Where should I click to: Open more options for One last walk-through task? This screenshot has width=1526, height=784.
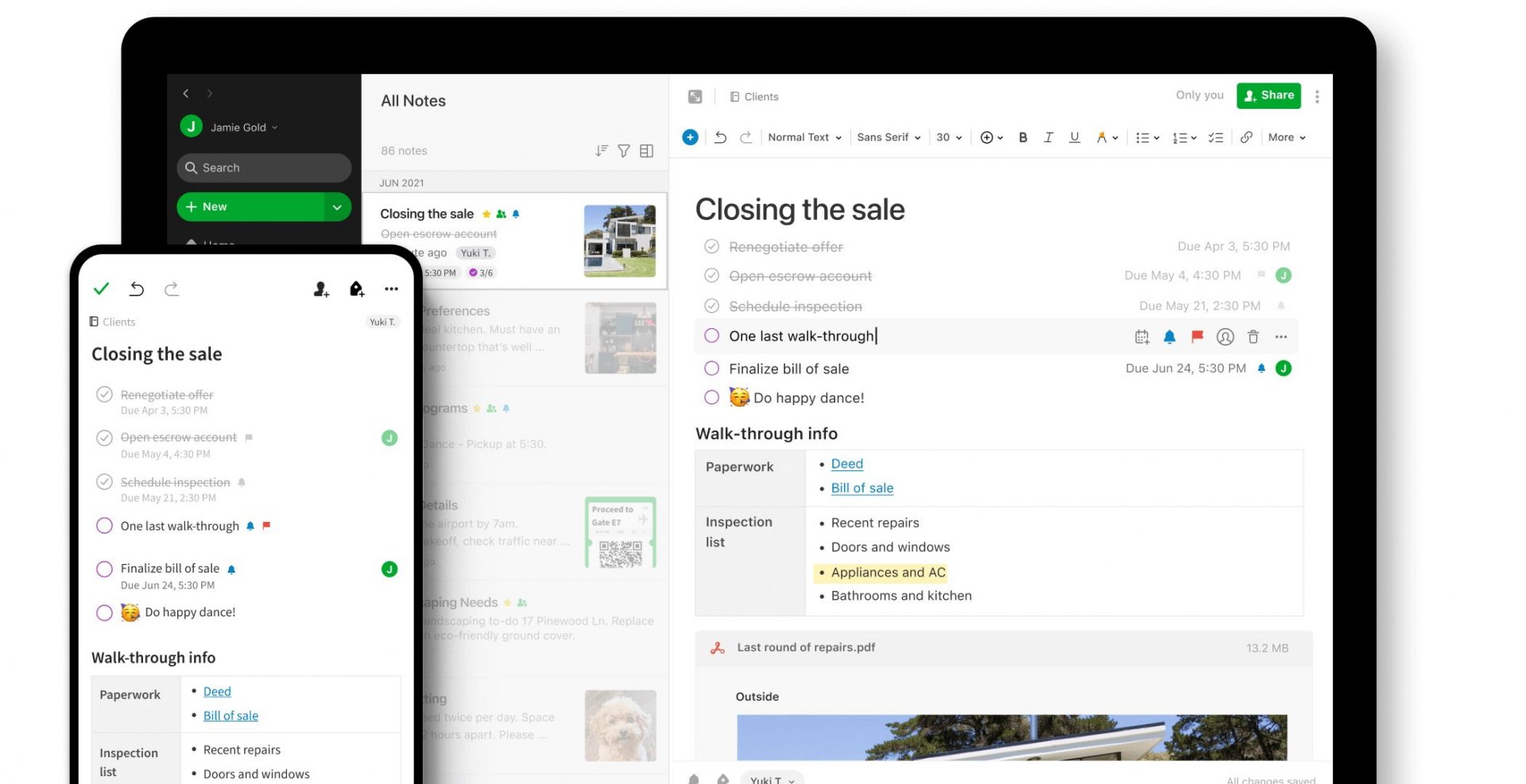point(1281,337)
